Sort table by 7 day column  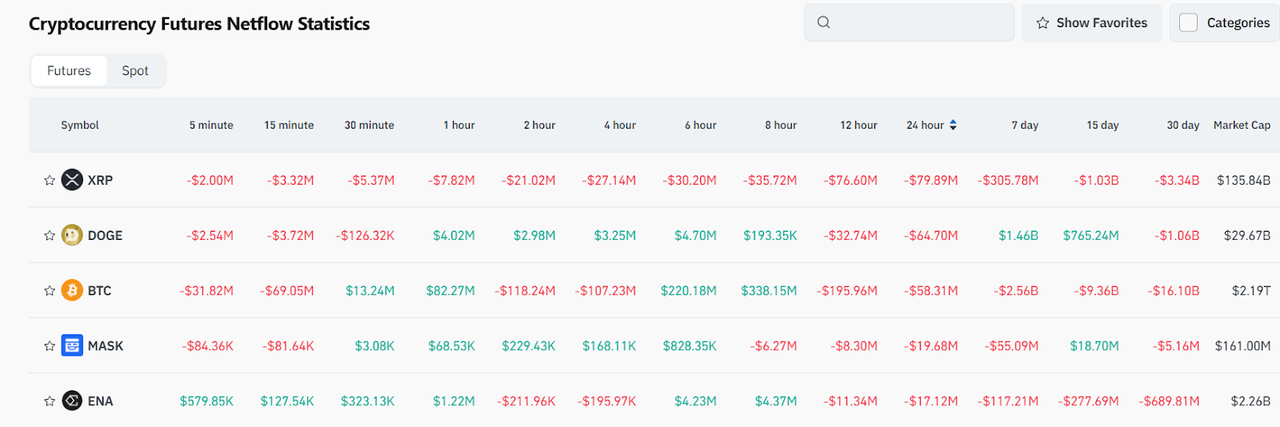tap(1024, 125)
